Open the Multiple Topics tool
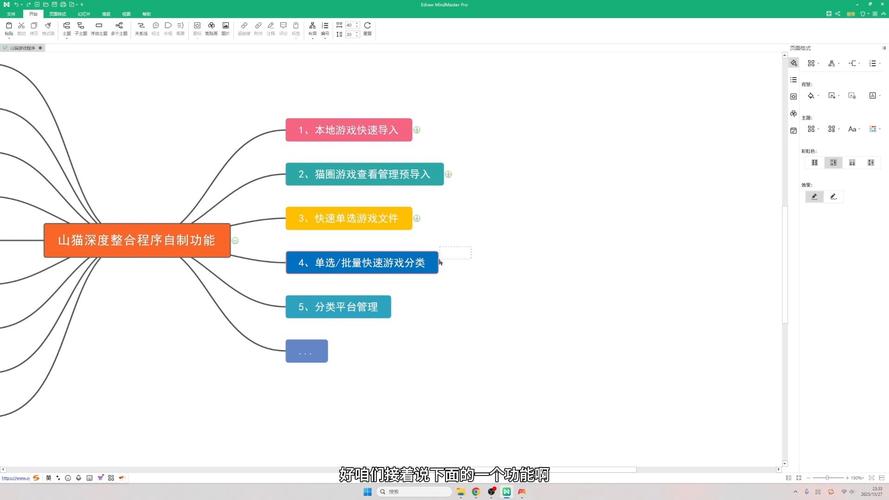 (x=119, y=26)
